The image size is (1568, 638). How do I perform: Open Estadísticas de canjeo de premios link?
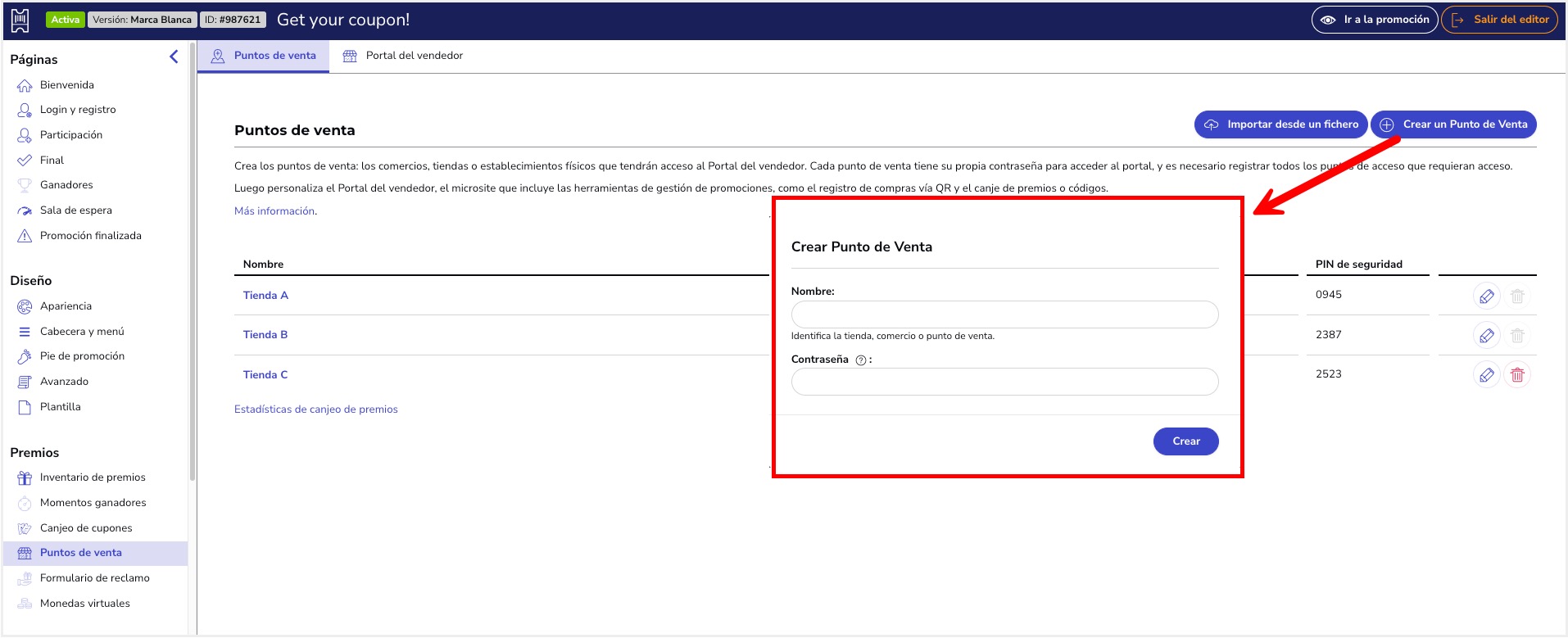[315, 409]
